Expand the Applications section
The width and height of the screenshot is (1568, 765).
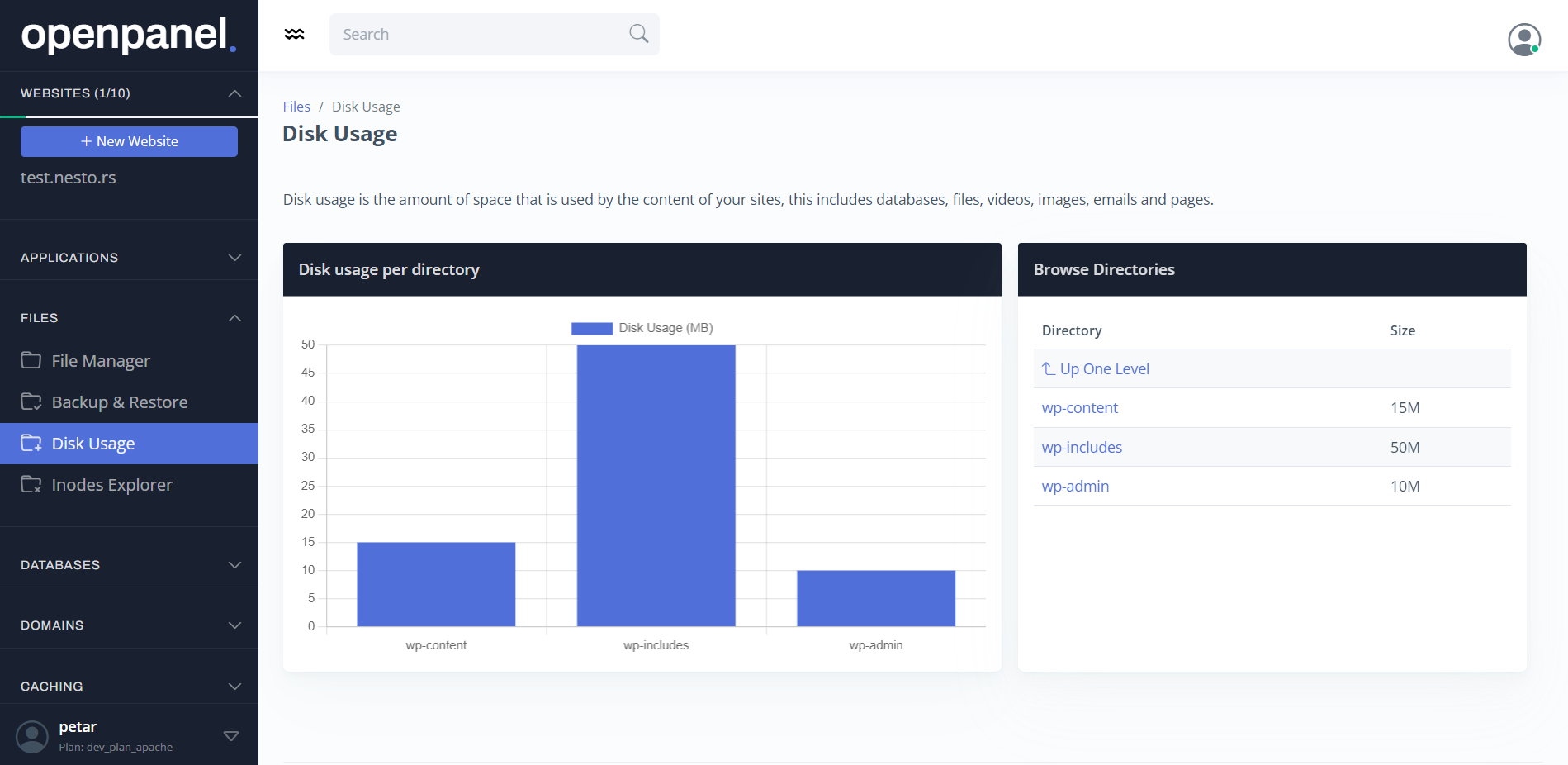234,258
